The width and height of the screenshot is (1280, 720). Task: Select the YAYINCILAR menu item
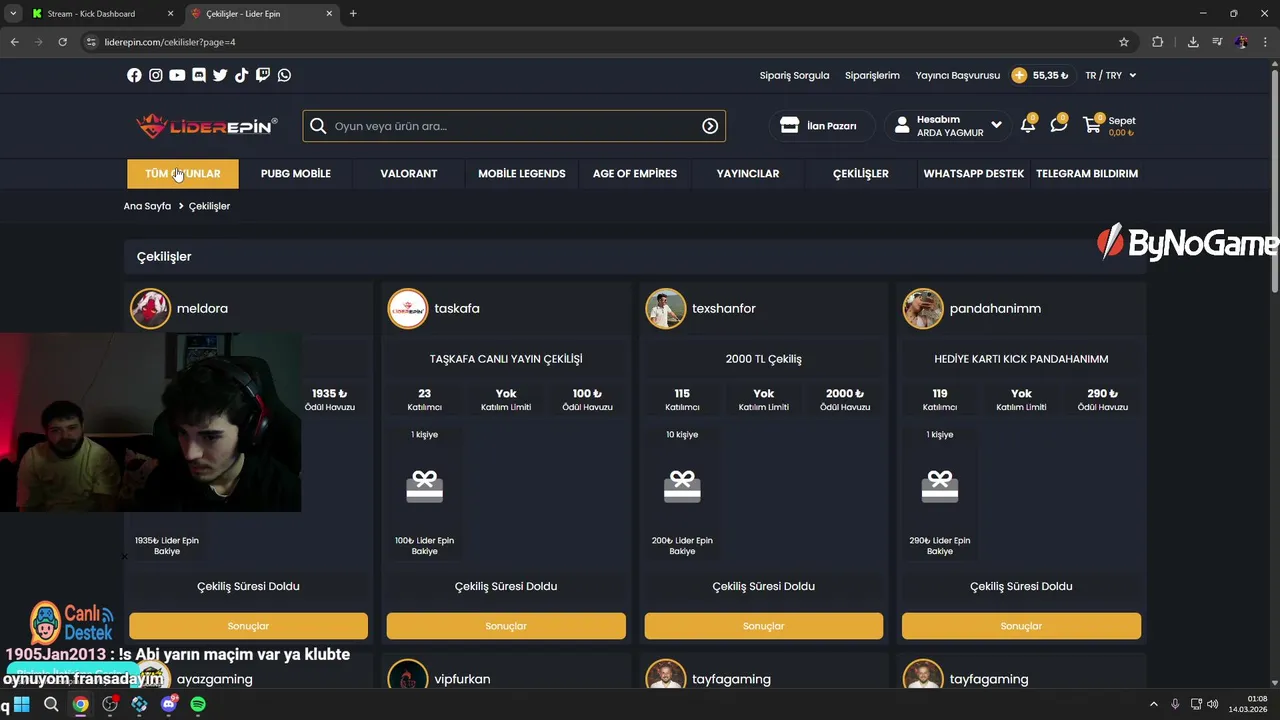pos(748,173)
